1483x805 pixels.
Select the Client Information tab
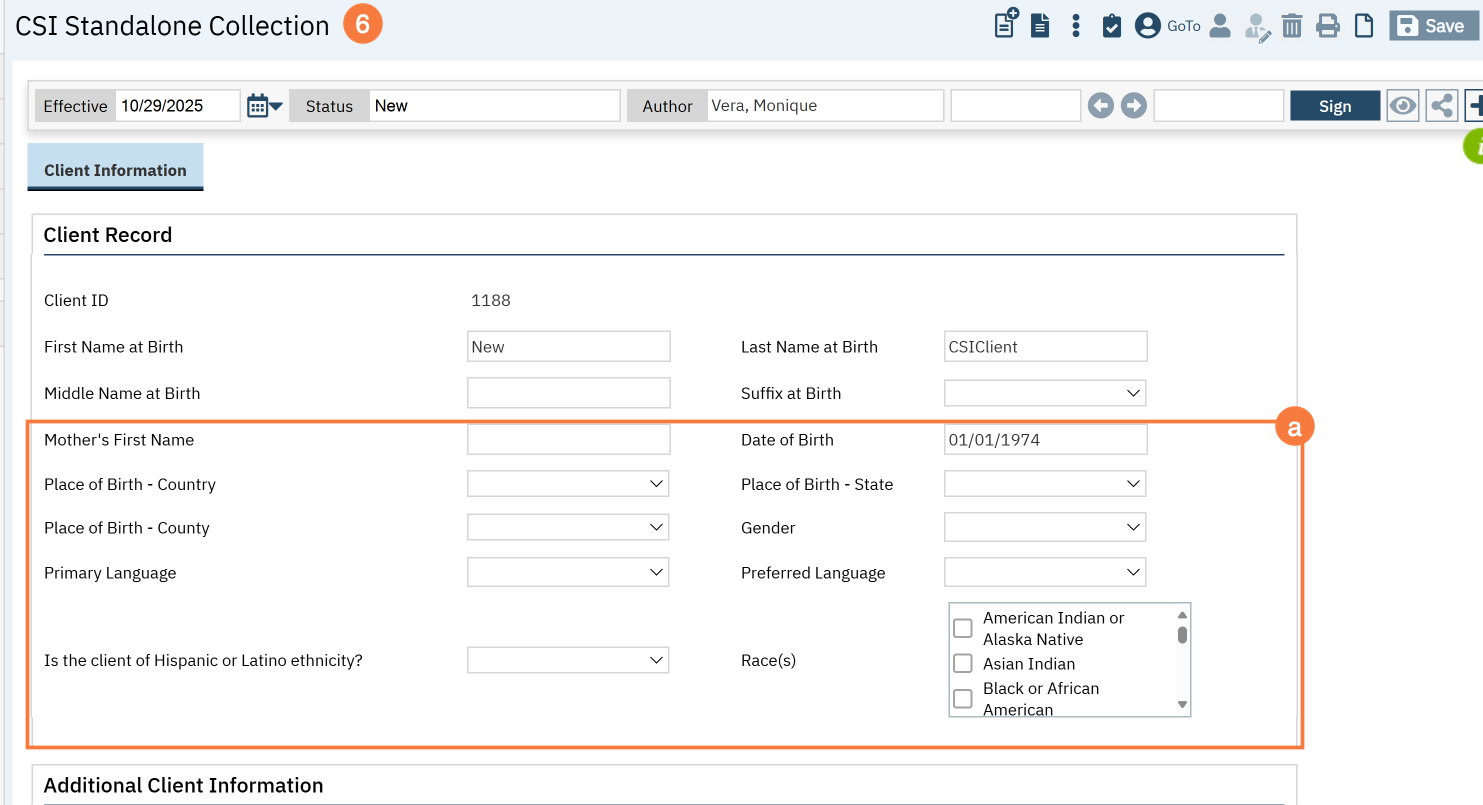click(115, 170)
